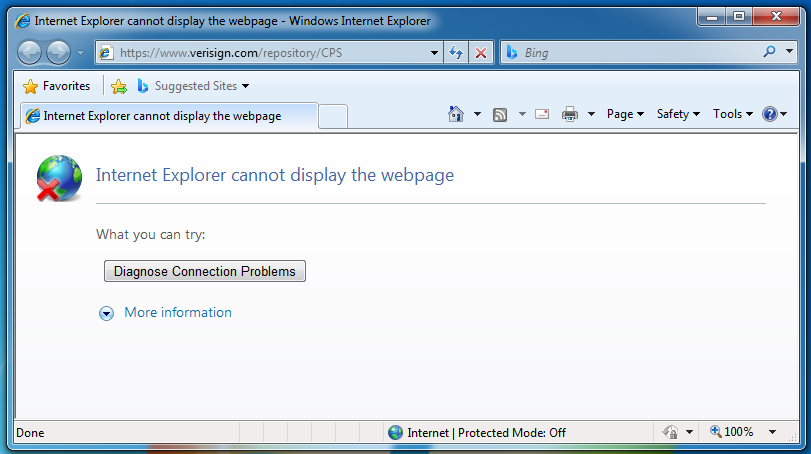Click the Back navigation arrow

(30, 53)
